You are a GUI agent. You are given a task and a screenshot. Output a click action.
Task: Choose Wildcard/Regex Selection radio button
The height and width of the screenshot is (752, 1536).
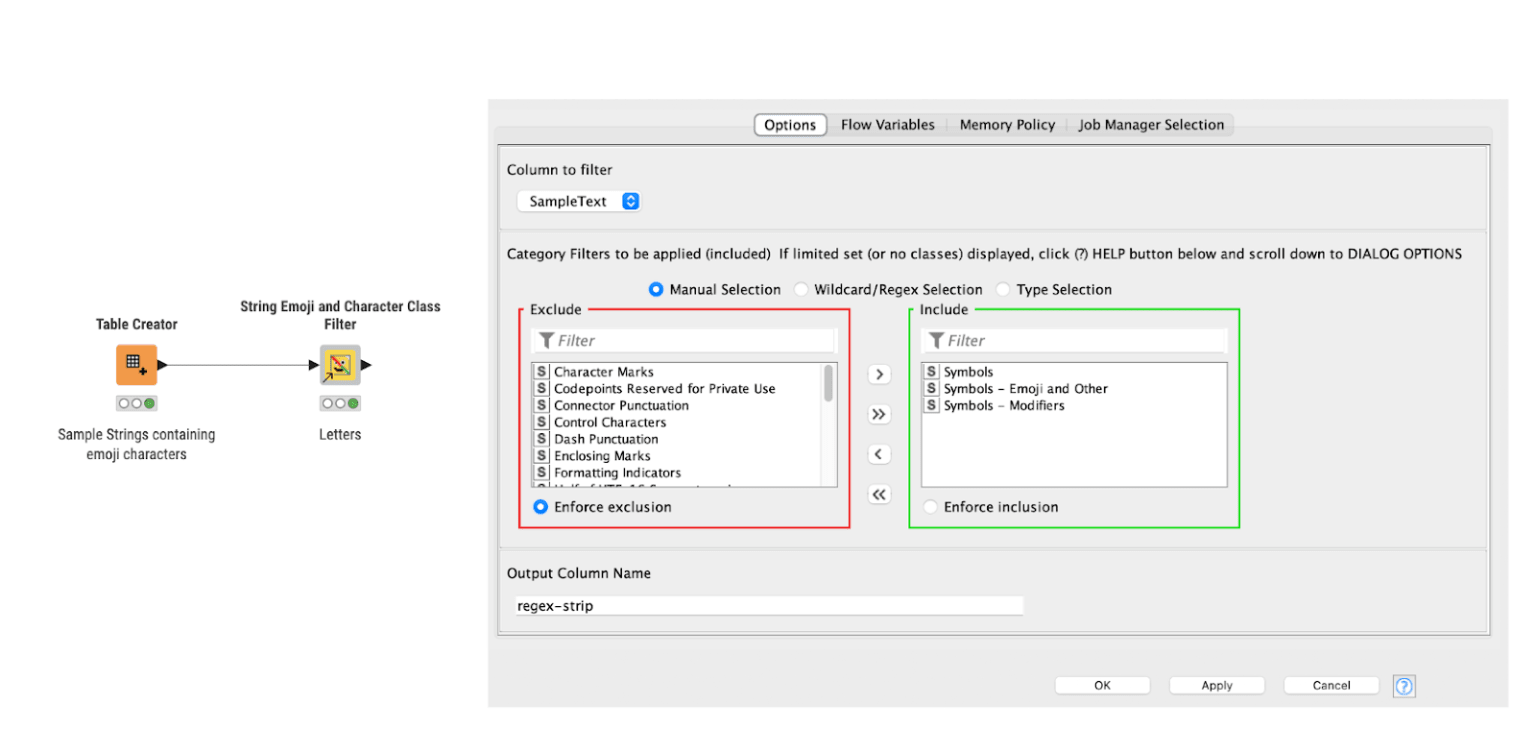pos(801,290)
